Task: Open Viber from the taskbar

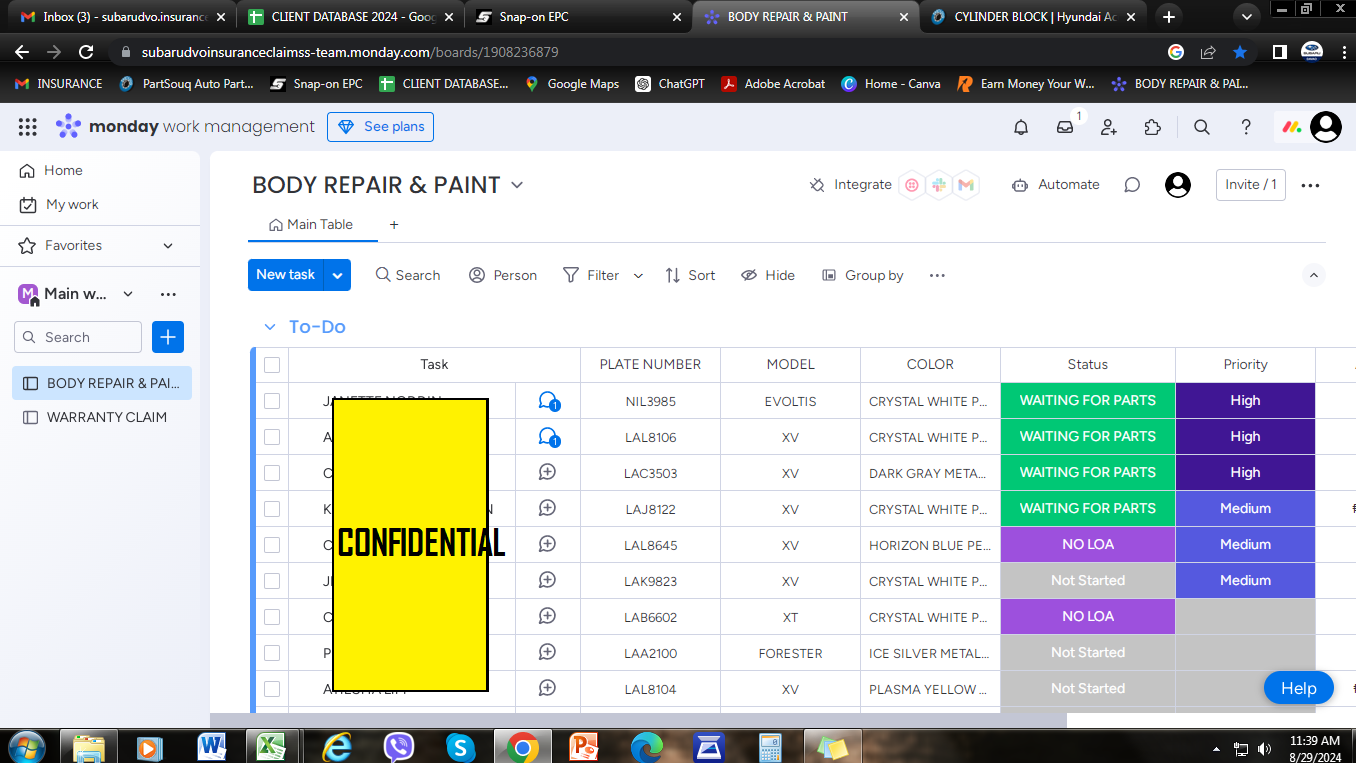Action: pos(399,745)
